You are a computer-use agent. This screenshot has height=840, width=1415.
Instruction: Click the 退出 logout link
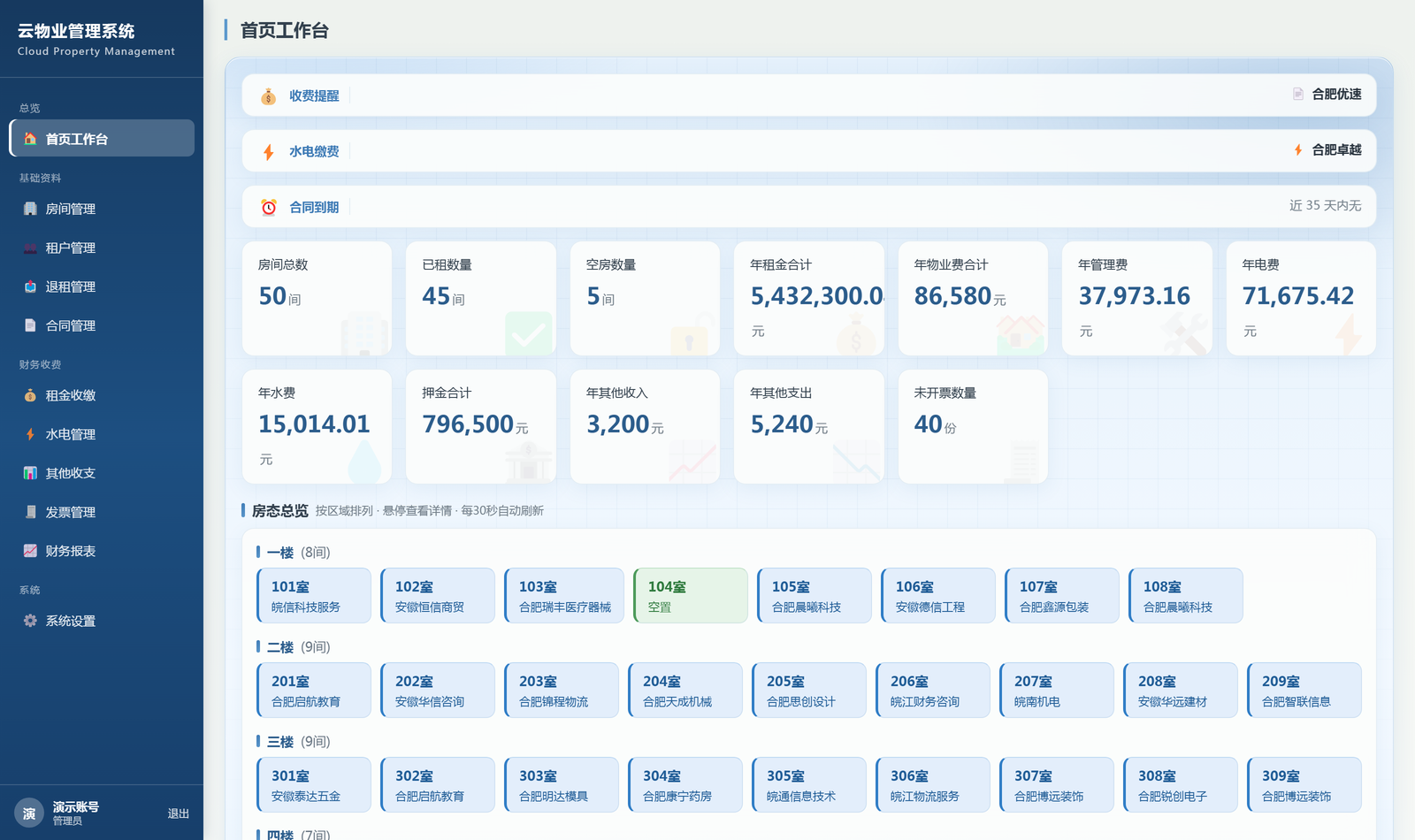(179, 813)
